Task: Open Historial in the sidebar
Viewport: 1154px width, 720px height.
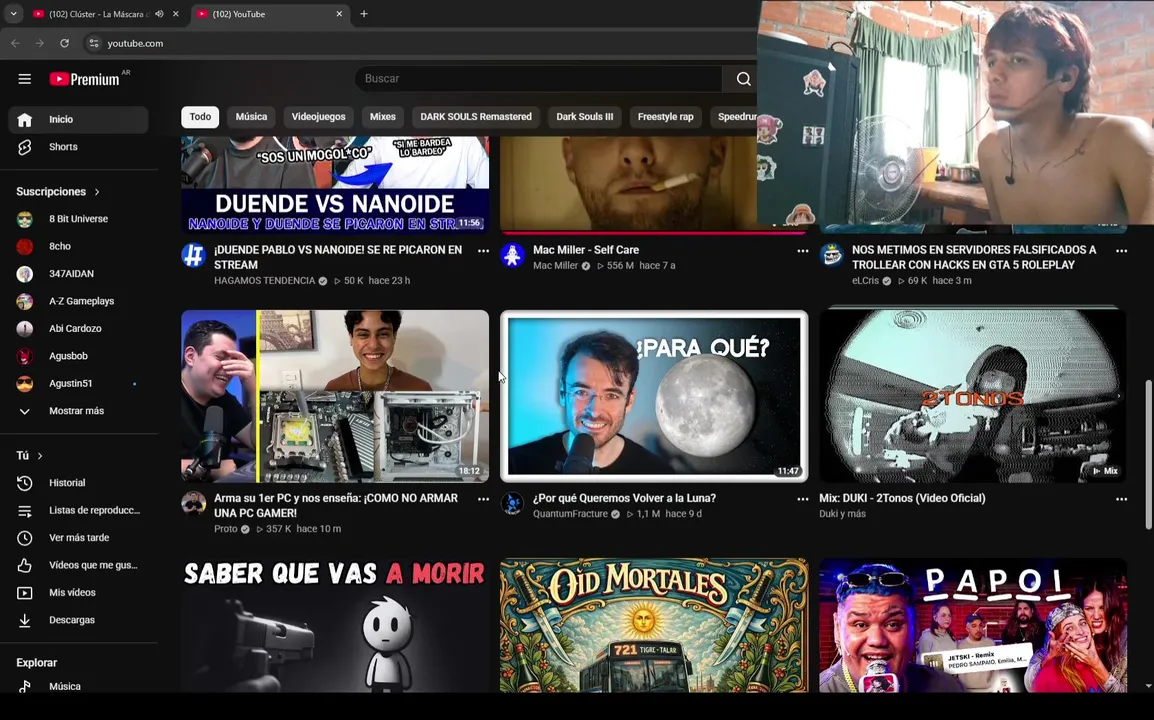Action: [78, 483]
